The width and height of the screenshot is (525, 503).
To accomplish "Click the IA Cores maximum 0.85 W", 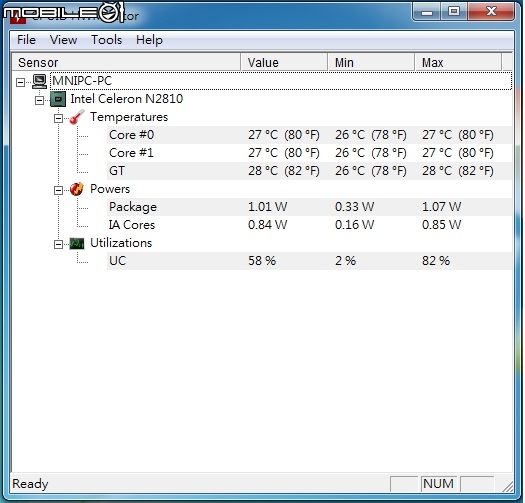I will coord(441,225).
